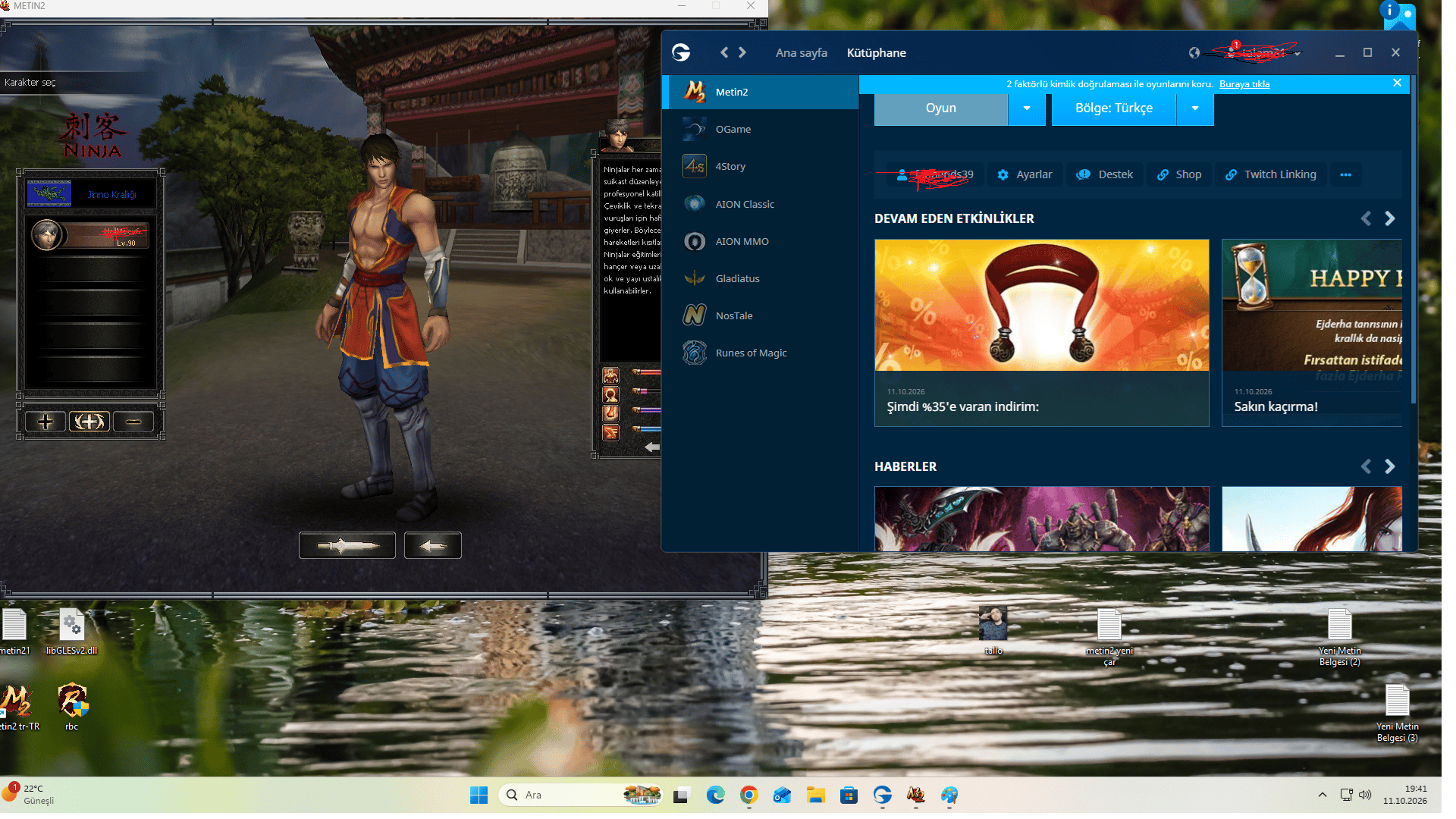1456x819 pixels.
Task: Open Ayarlar settings gear
Action: pos(1025,174)
